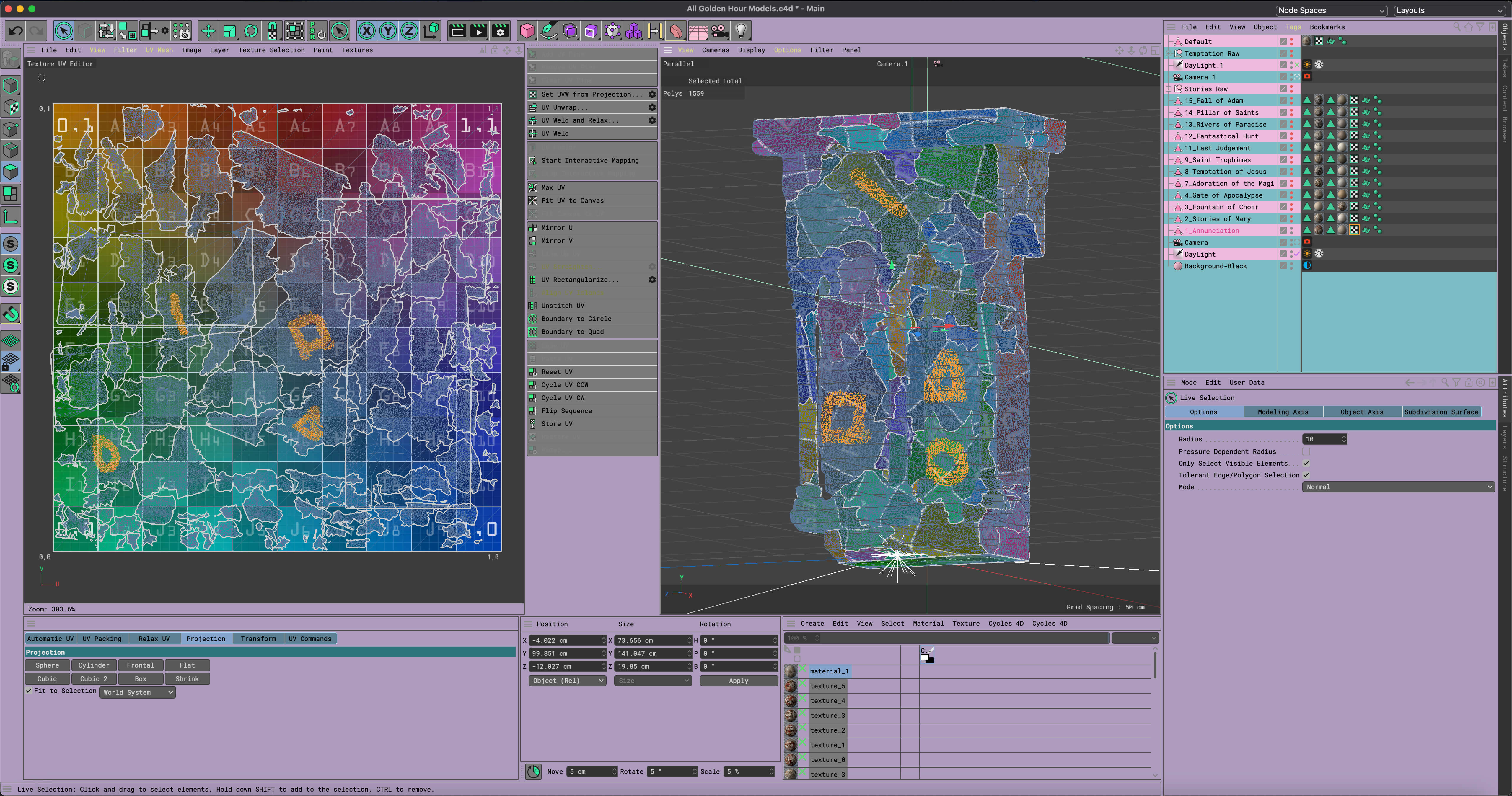Viewport: 1512px width, 796px height.
Task: Open the Cameras menu in the viewport
Action: (716, 50)
